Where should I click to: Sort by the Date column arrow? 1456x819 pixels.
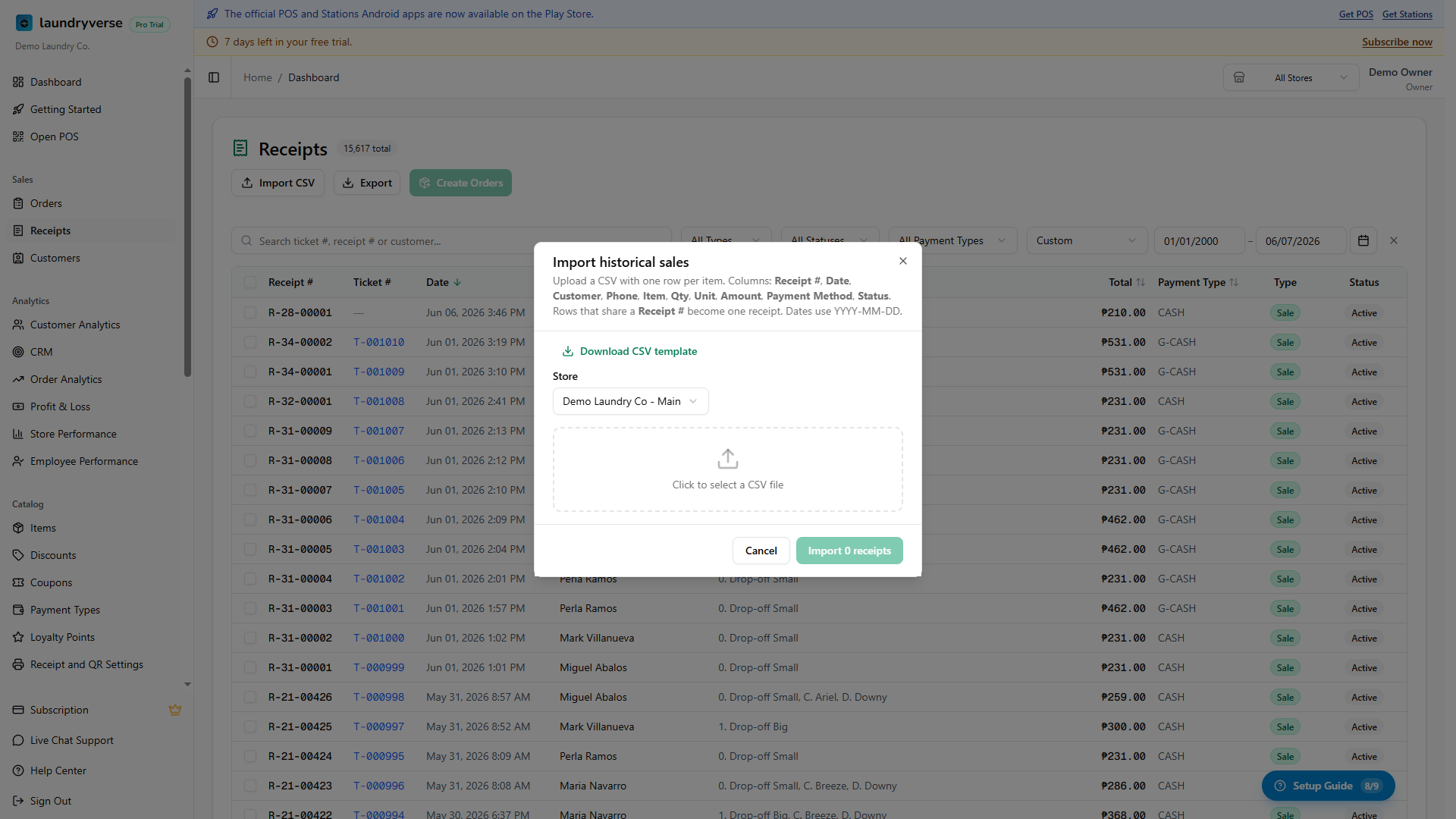coord(457,282)
